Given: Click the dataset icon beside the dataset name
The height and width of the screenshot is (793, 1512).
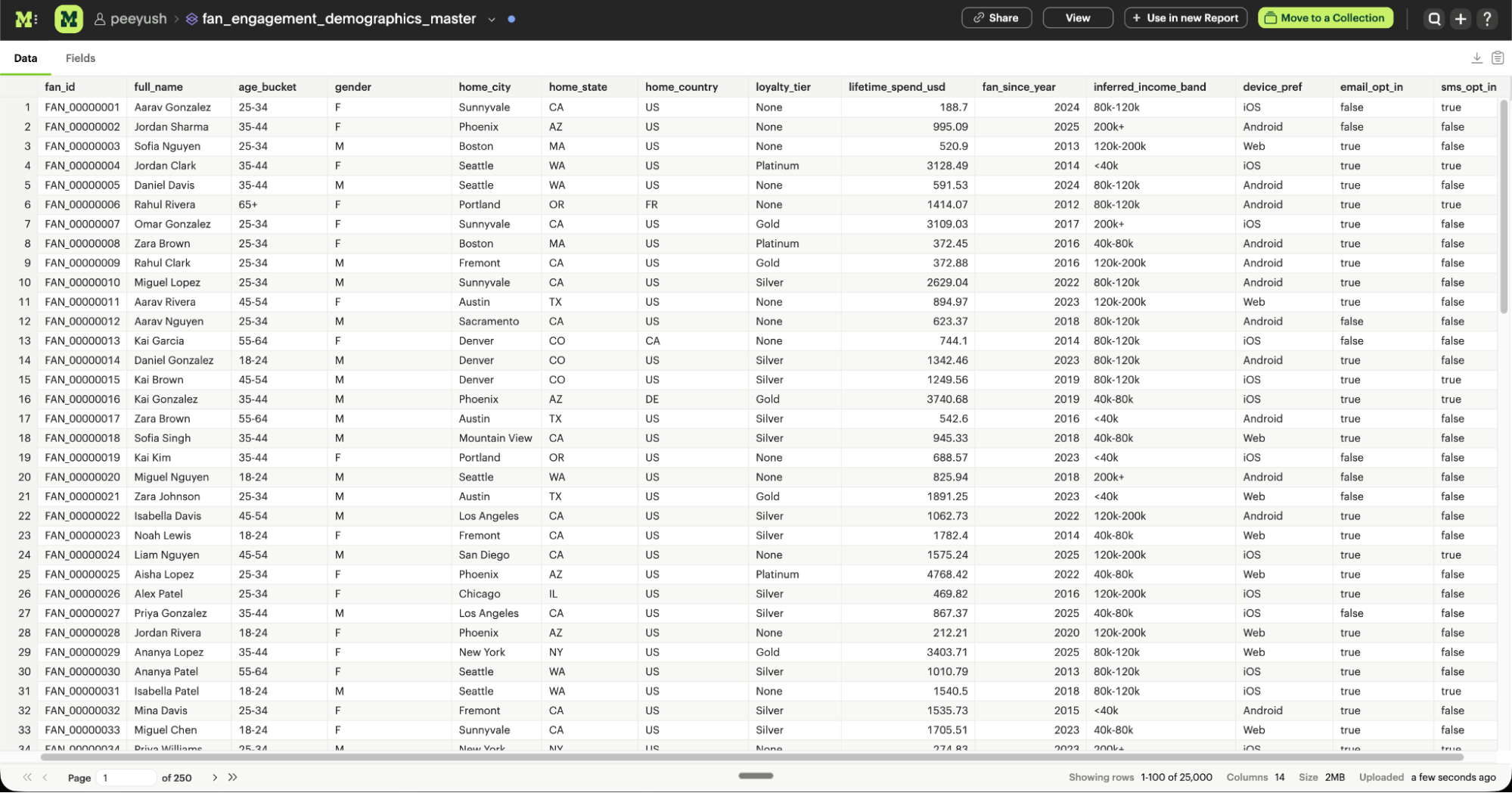Looking at the screenshot, I should point(191,18).
